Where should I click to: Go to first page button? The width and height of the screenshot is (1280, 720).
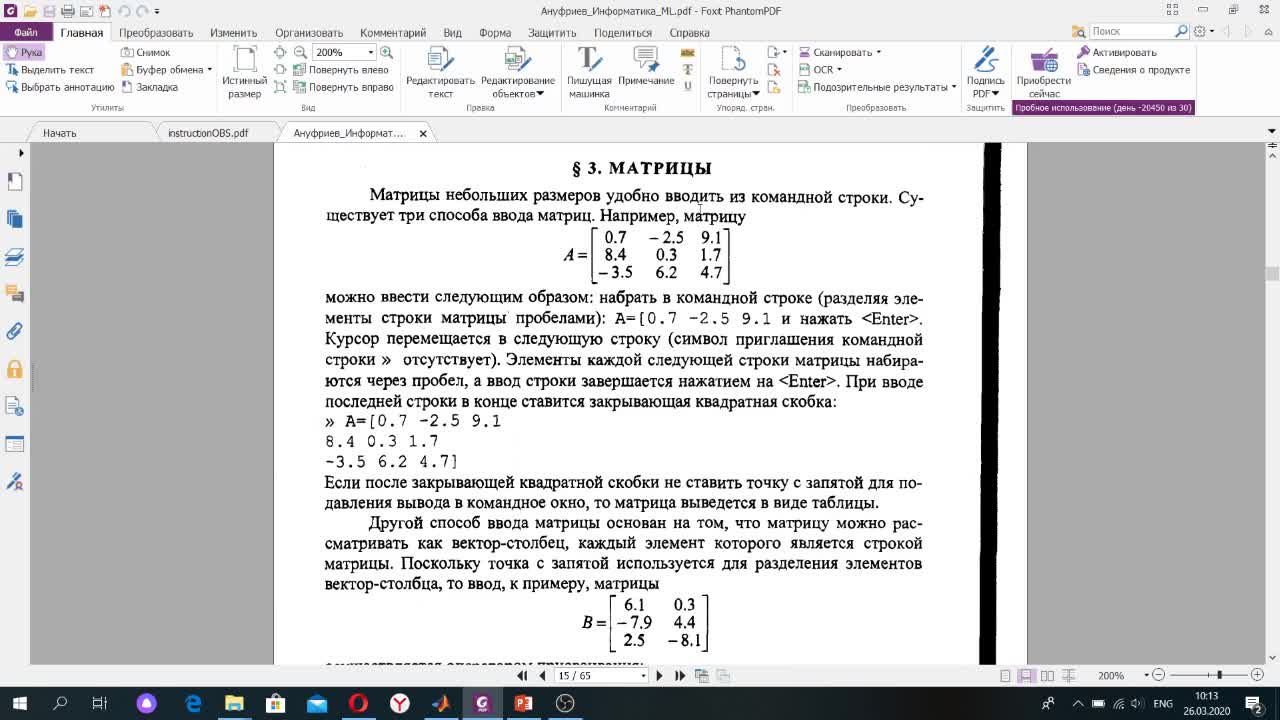click(522, 676)
